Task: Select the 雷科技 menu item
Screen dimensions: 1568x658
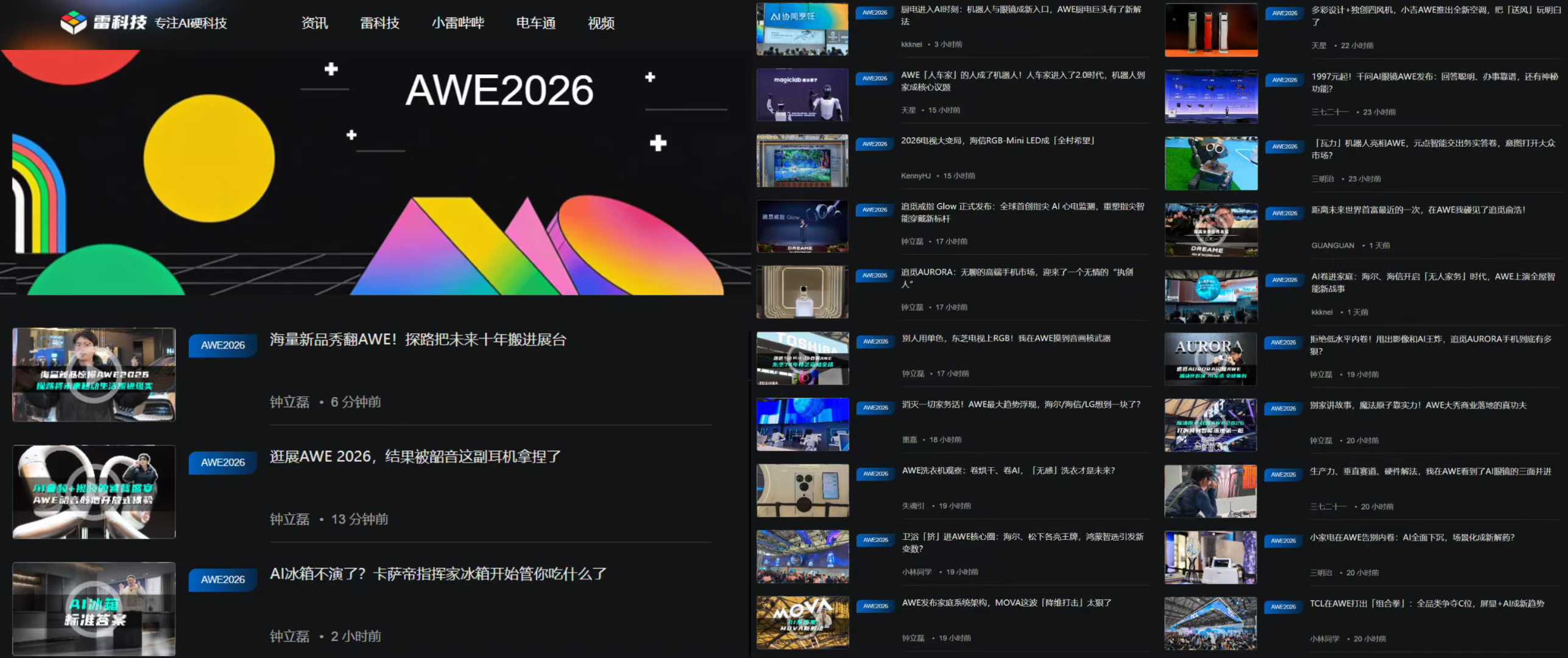Action: tap(380, 23)
